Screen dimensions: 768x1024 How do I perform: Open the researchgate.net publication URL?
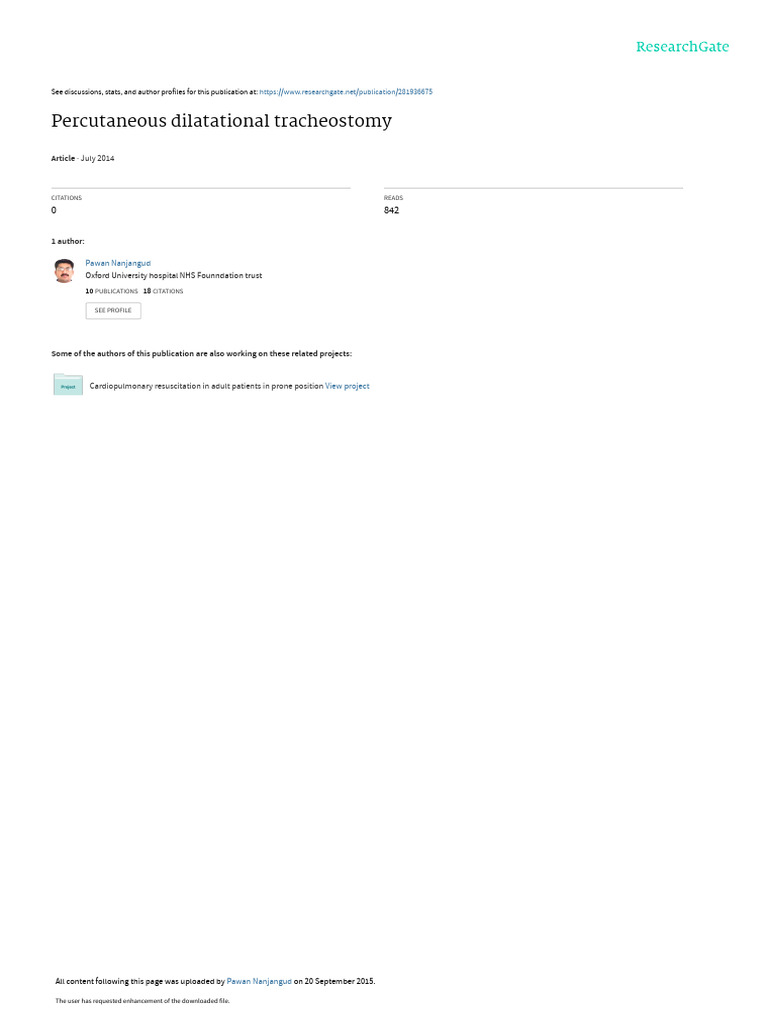[345, 92]
